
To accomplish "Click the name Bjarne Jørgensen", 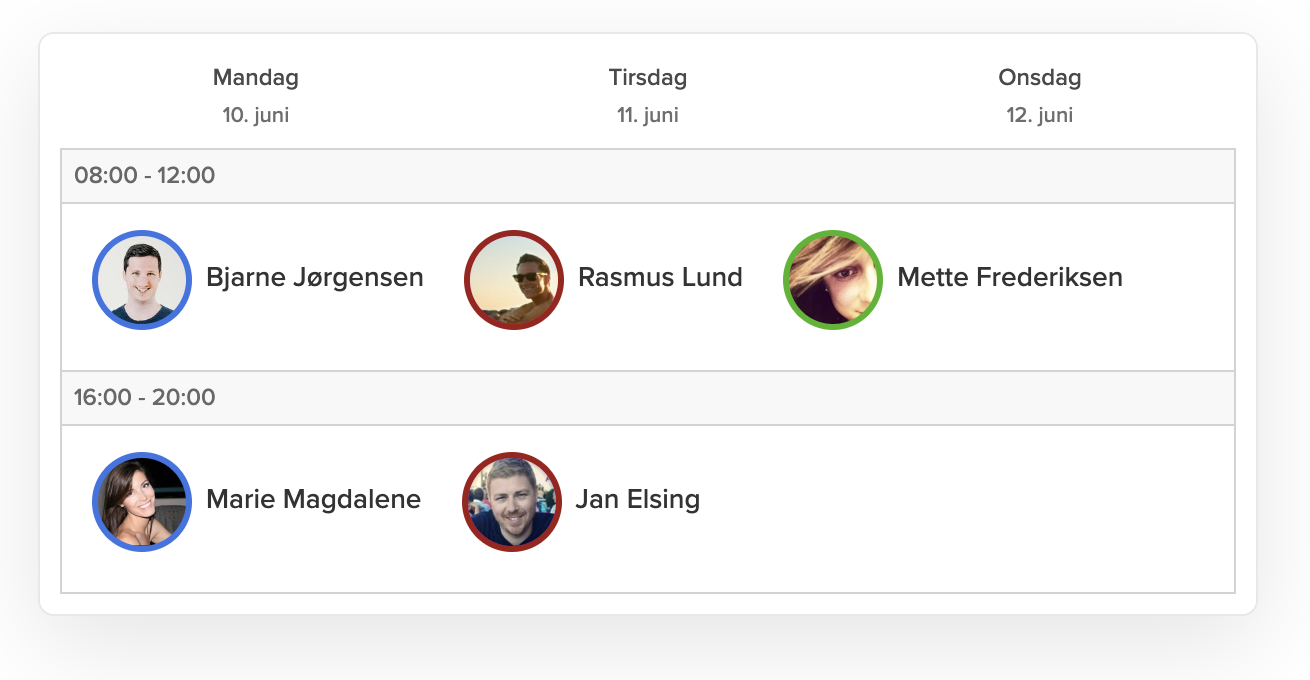I will (314, 278).
